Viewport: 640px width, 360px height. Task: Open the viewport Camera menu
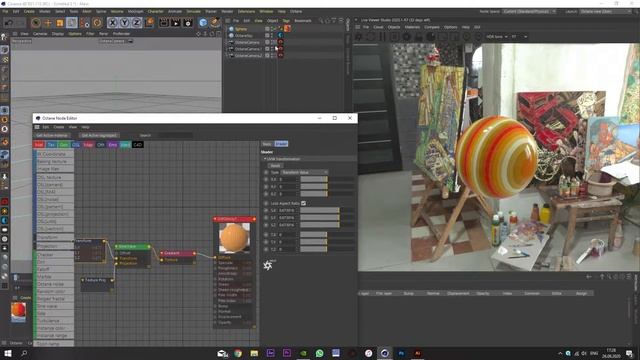coord(40,34)
